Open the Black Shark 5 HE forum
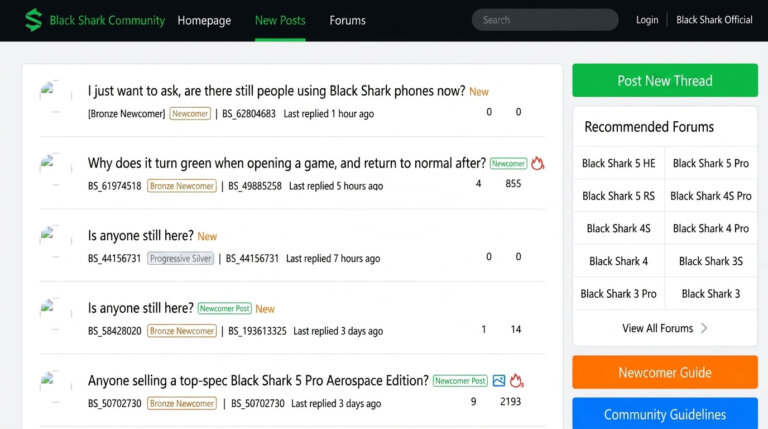The height and width of the screenshot is (429, 768). pyautogui.click(x=619, y=163)
